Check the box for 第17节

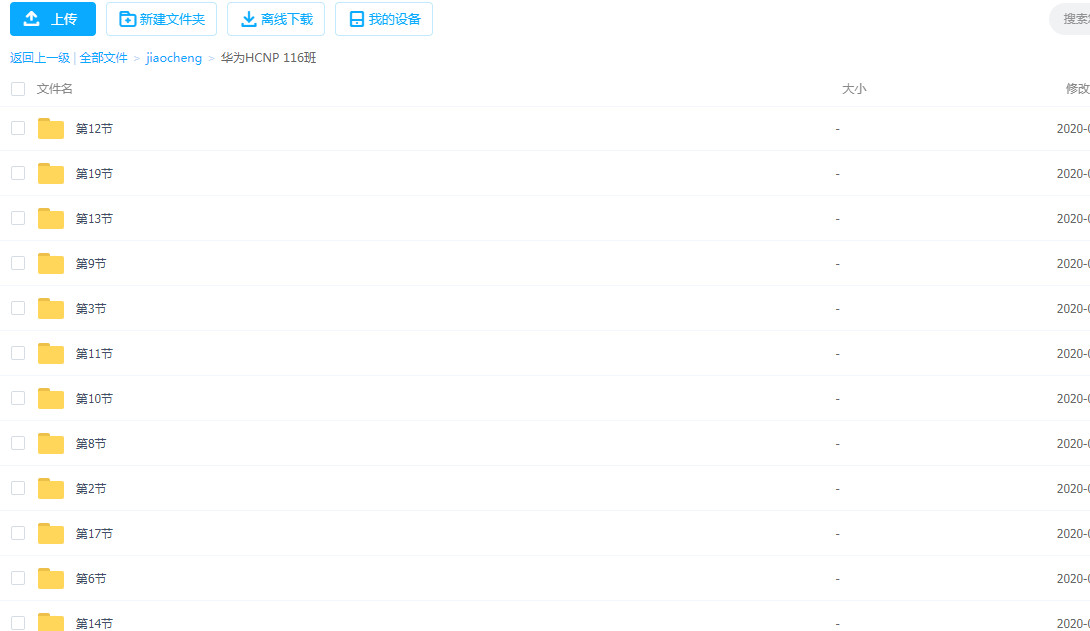click(18, 533)
